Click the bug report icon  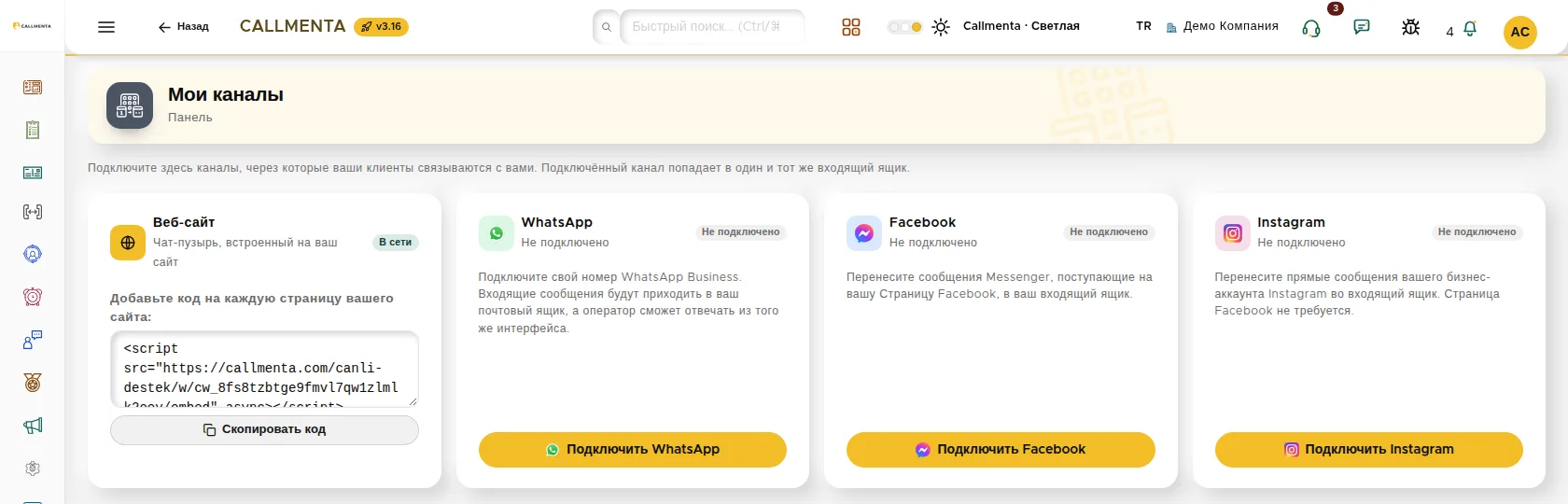(x=1411, y=27)
